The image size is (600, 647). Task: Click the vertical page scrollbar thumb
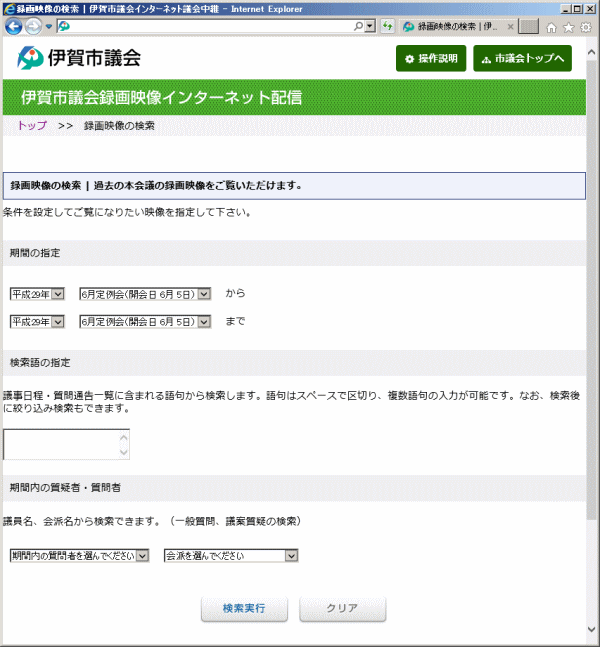click(x=591, y=289)
